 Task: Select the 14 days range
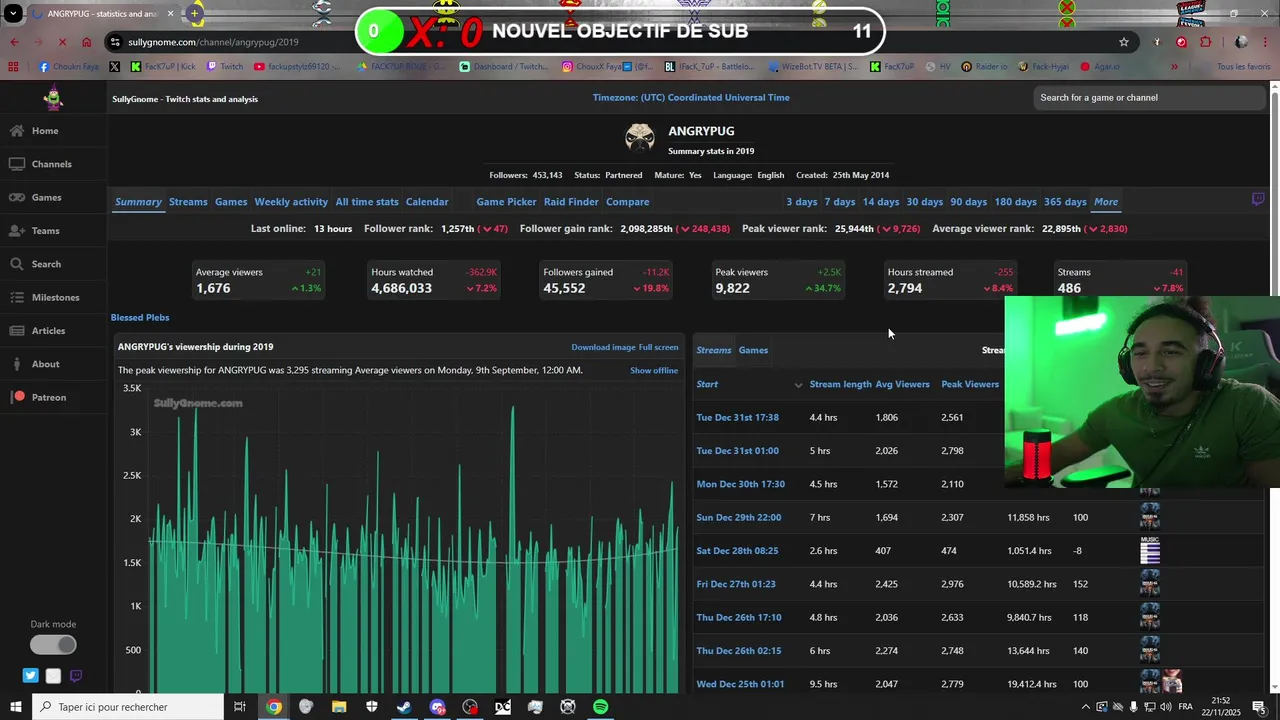coord(881,202)
